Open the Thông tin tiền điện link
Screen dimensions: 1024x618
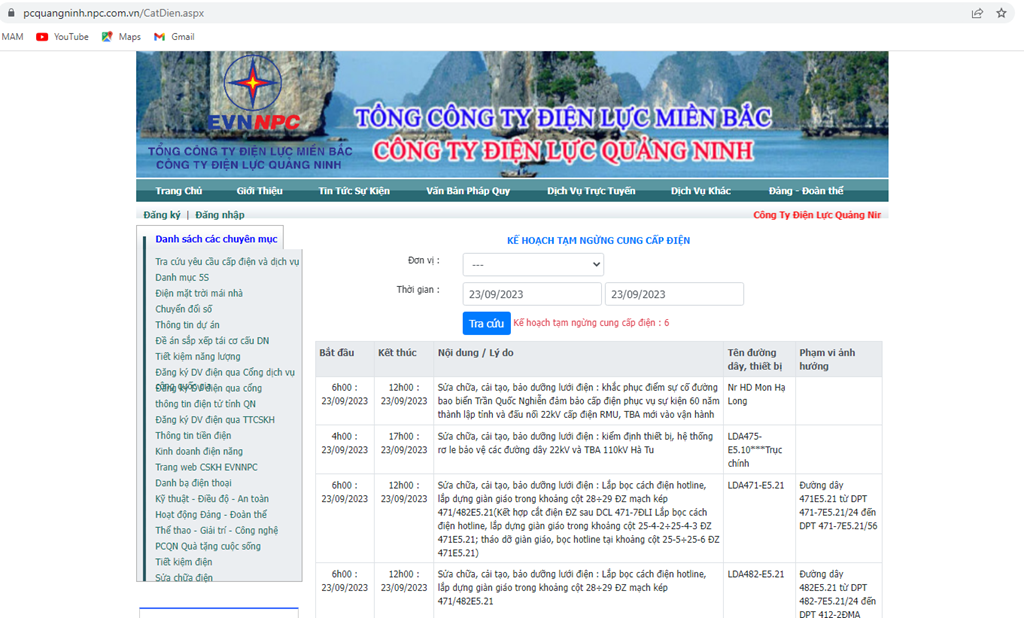(193, 435)
